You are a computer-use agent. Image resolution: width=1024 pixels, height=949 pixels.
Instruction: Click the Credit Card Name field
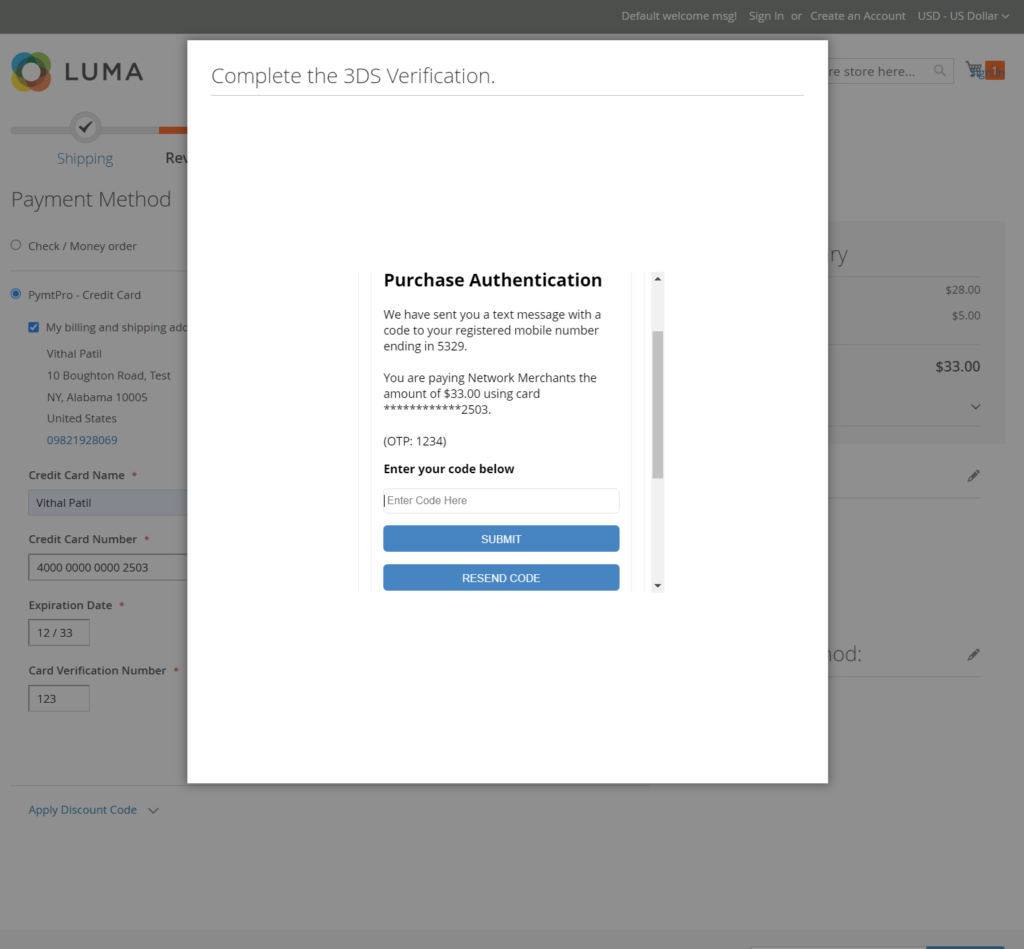108,503
